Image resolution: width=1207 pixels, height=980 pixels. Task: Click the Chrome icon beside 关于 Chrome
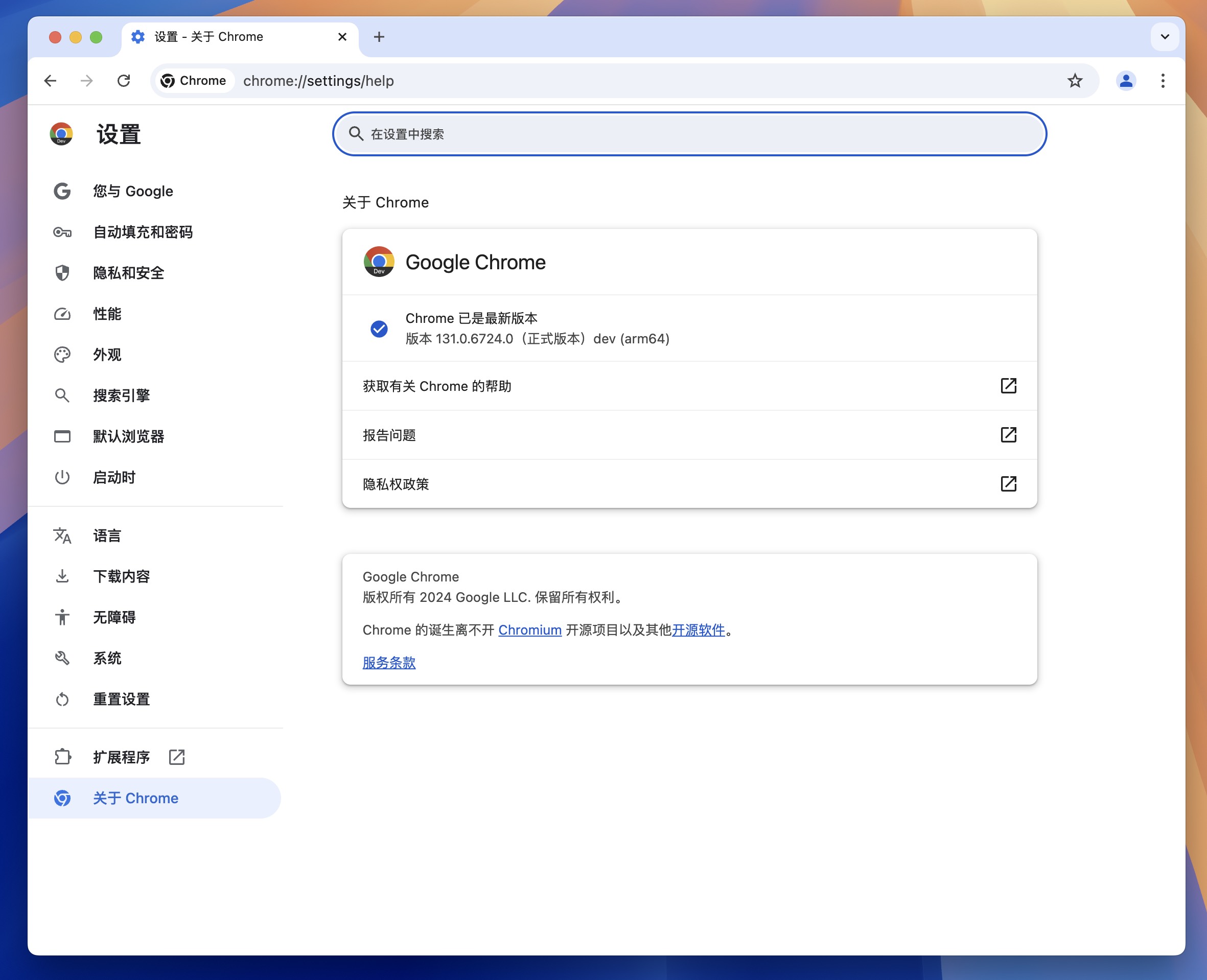(62, 798)
